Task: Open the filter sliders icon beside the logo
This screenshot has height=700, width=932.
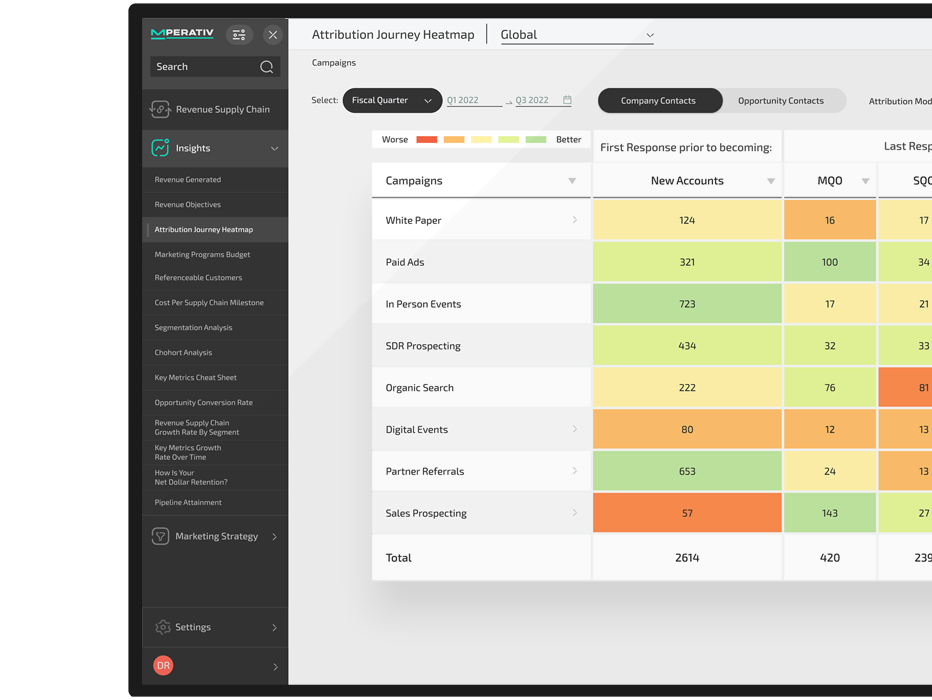Action: pos(238,34)
